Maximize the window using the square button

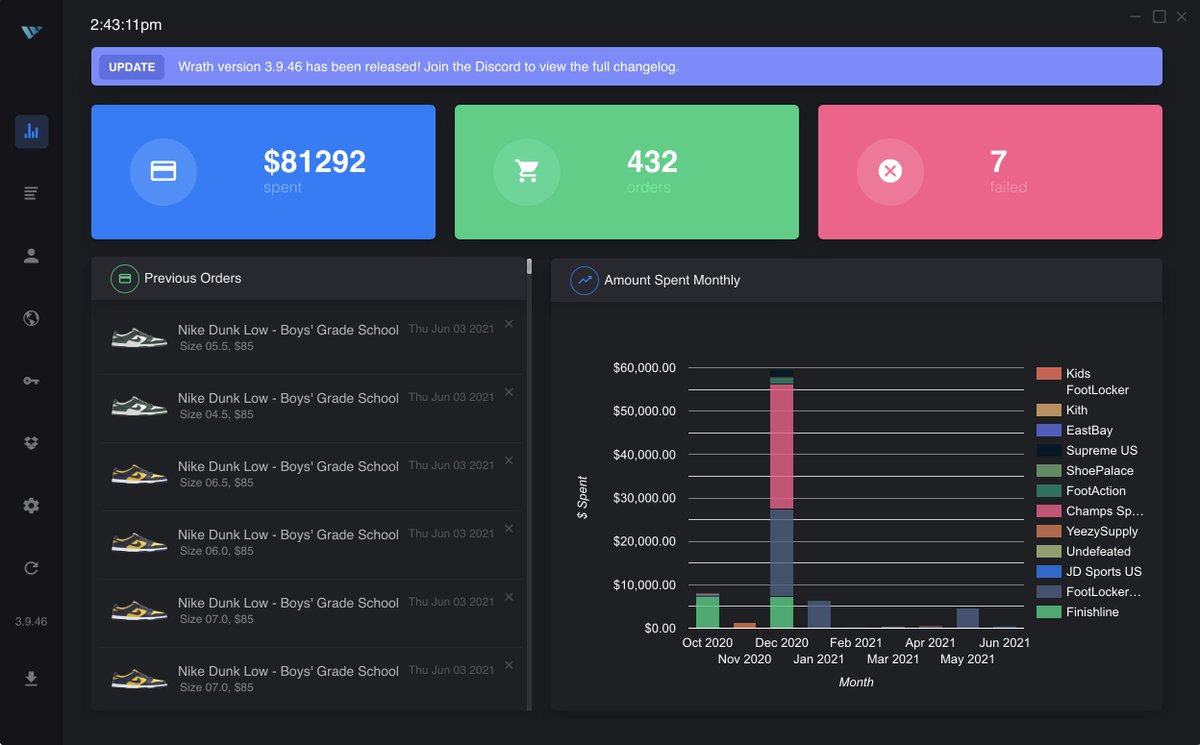[x=1159, y=17]
